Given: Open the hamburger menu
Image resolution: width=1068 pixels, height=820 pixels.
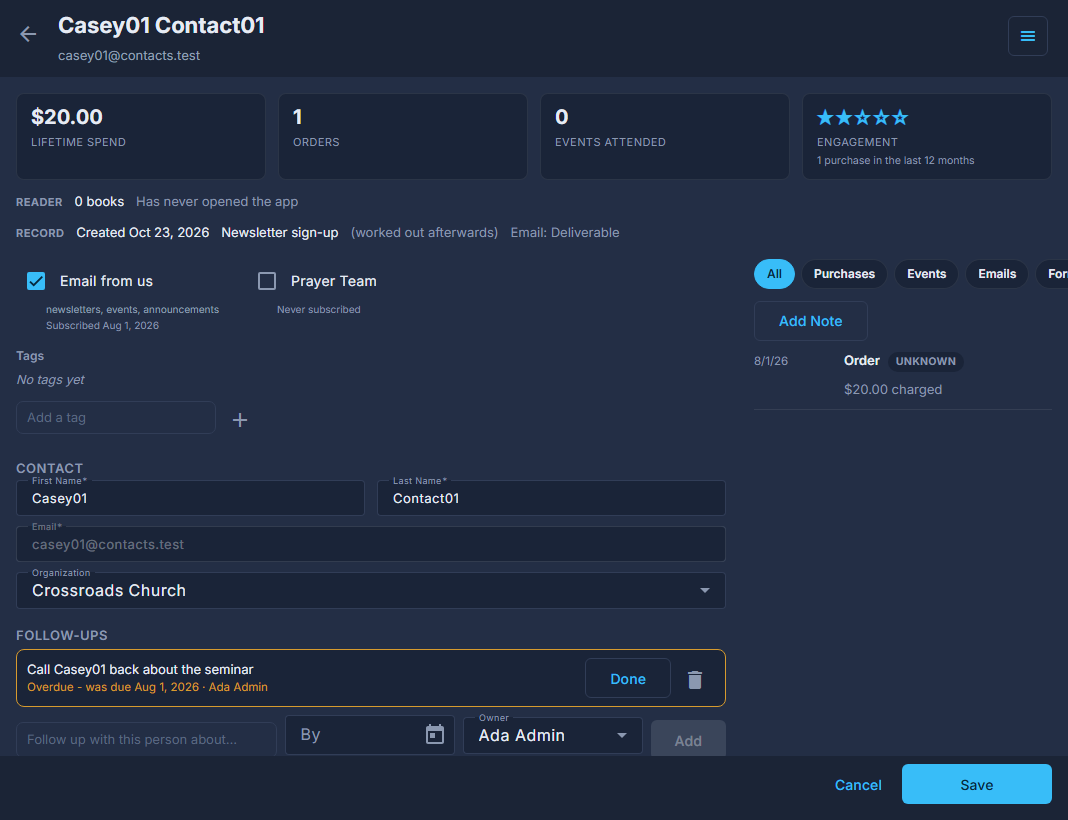Looking at the screenshot, I should [1027, 36].
